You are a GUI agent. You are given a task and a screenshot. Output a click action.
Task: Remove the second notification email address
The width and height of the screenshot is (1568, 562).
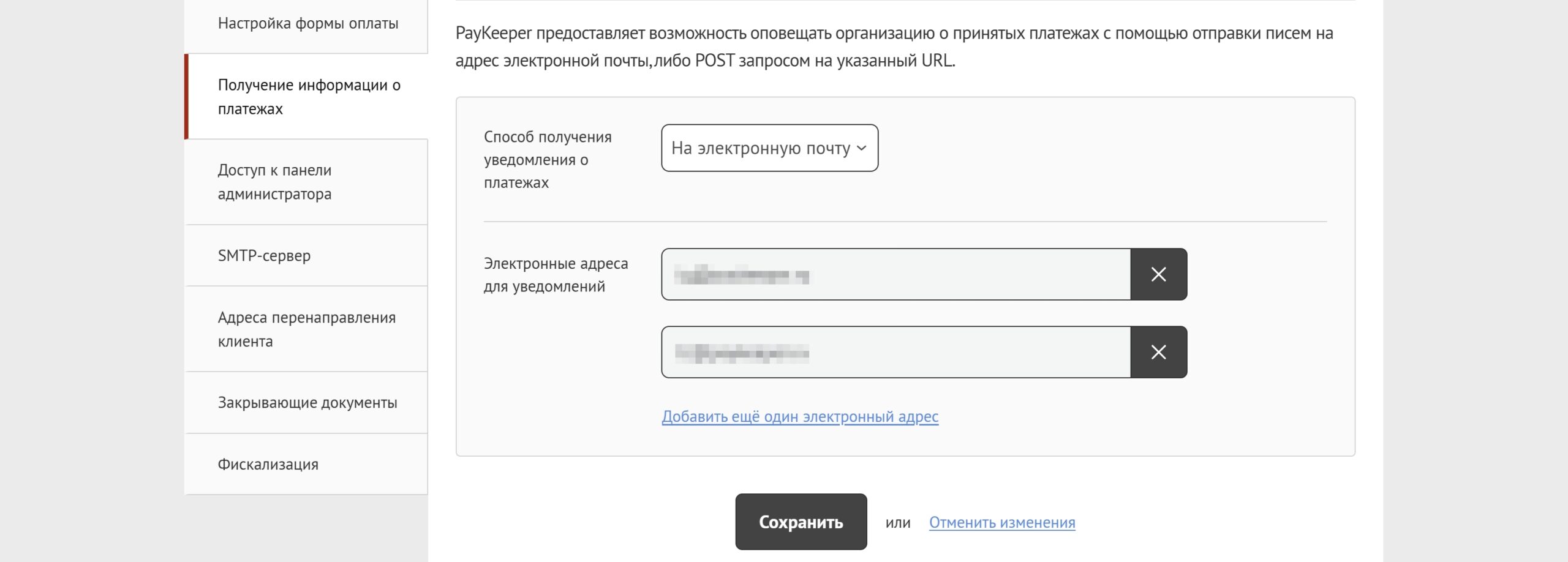[x=1158, y=352]
